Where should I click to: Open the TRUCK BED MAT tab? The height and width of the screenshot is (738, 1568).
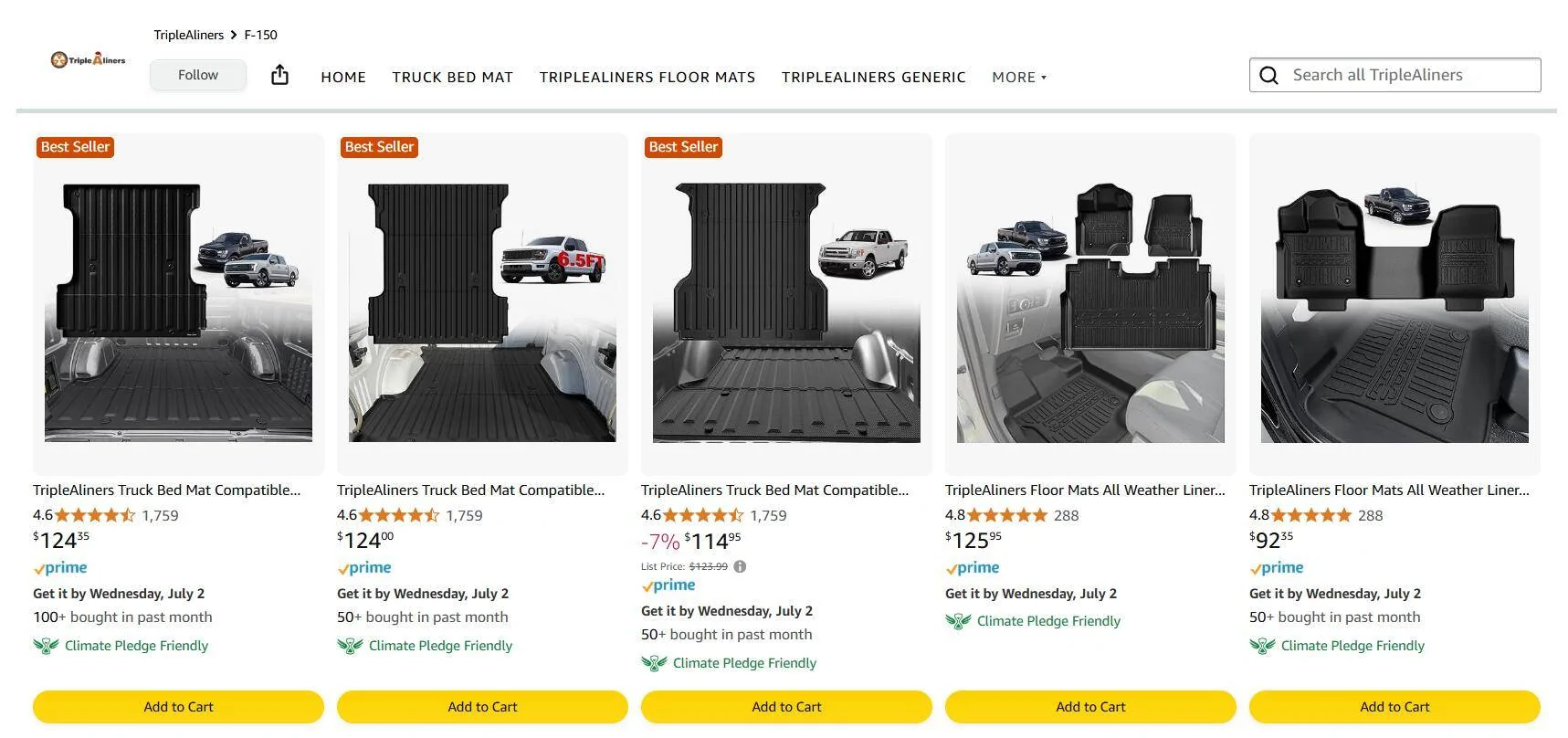(x=452, y=78)
